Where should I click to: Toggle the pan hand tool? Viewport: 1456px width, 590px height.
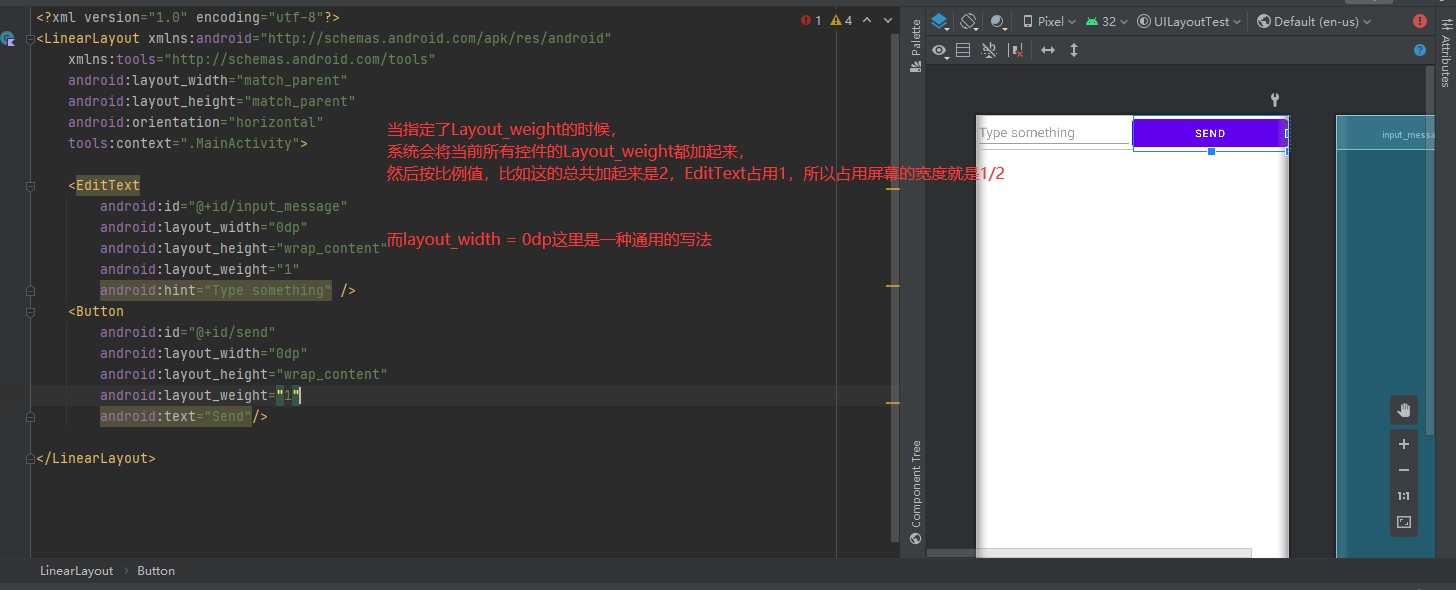click(1404, 410)
